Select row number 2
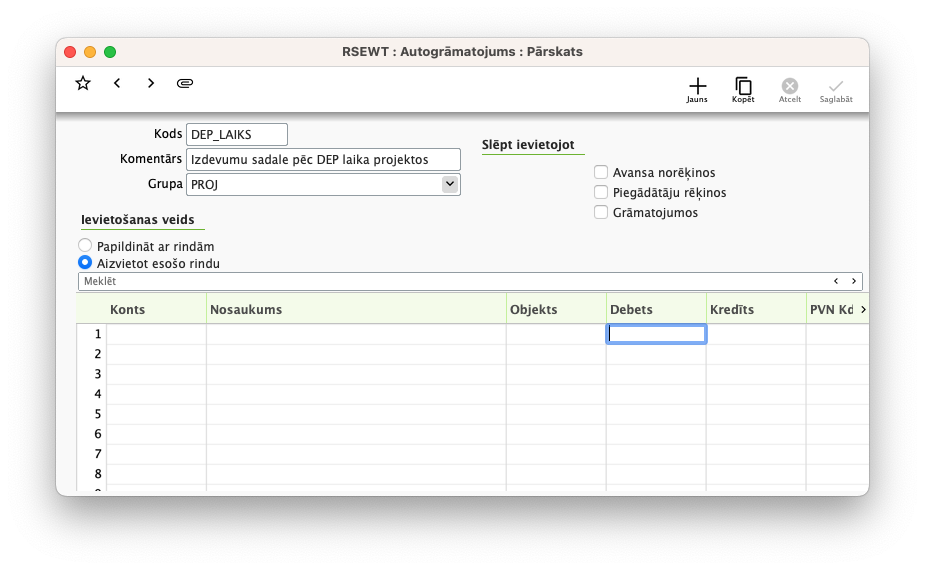The image size is (925, 570). [92, 354]
